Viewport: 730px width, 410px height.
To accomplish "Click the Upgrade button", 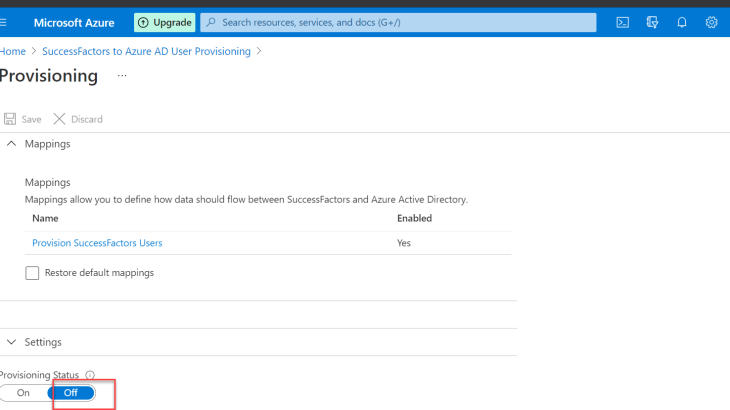I will [x=165, y=22].
